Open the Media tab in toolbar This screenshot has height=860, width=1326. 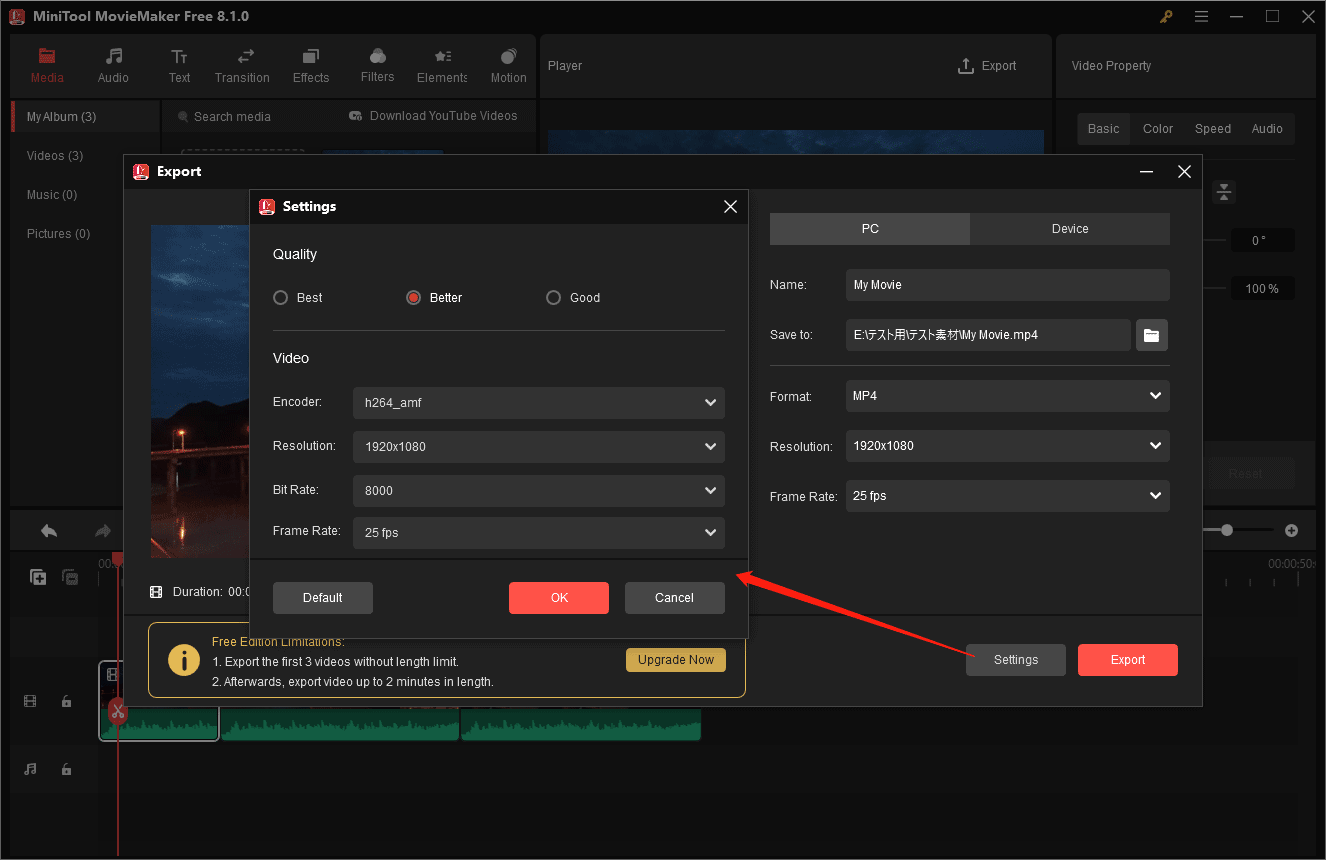47,66
